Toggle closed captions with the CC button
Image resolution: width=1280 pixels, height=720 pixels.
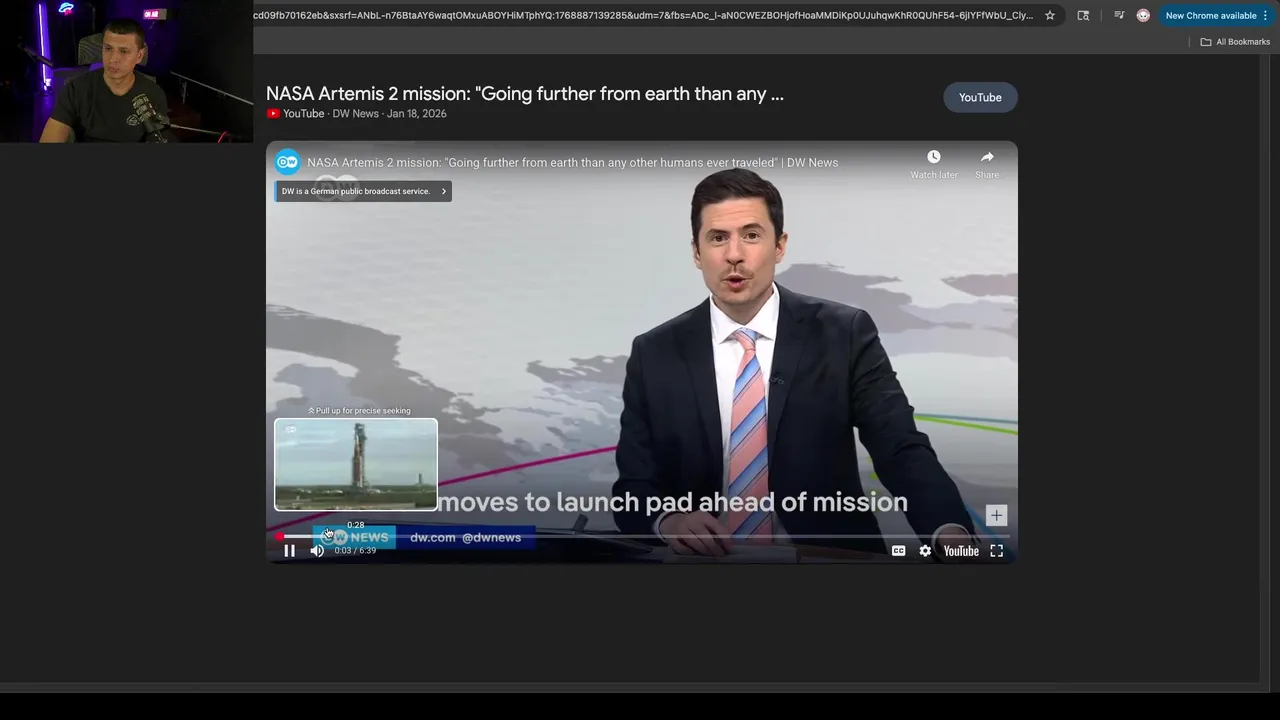(898, 551)
